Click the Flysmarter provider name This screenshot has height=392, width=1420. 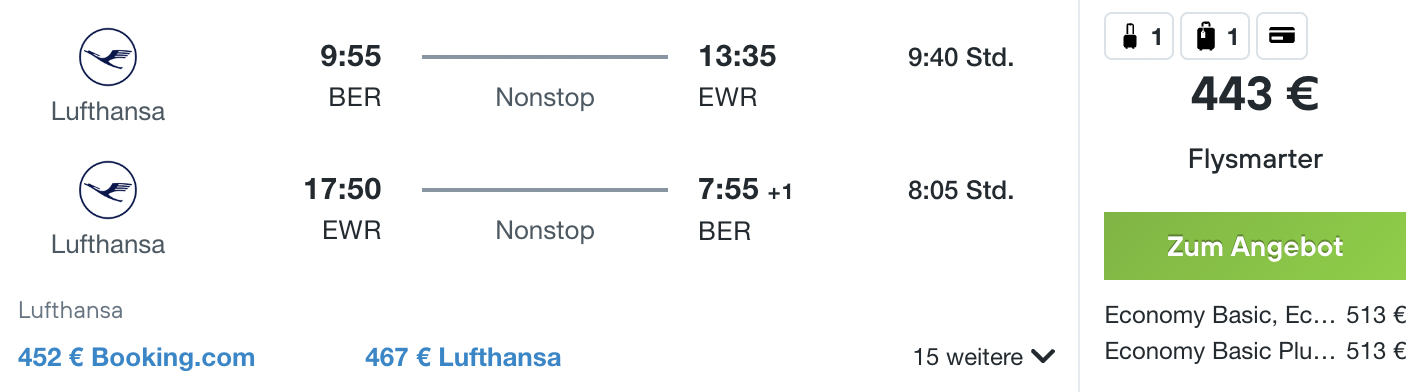click(1255, 159)
